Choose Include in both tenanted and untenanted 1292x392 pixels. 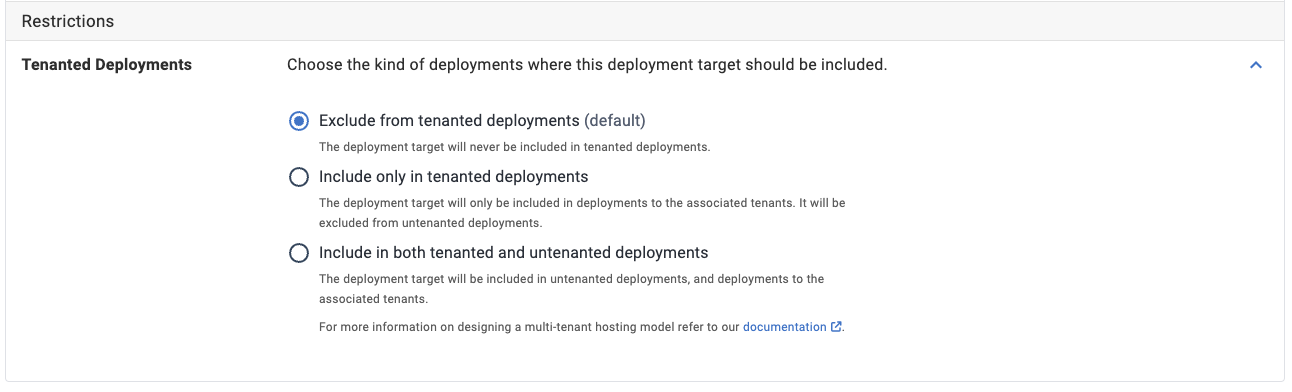pyautogui.click(x=298, y=253)
